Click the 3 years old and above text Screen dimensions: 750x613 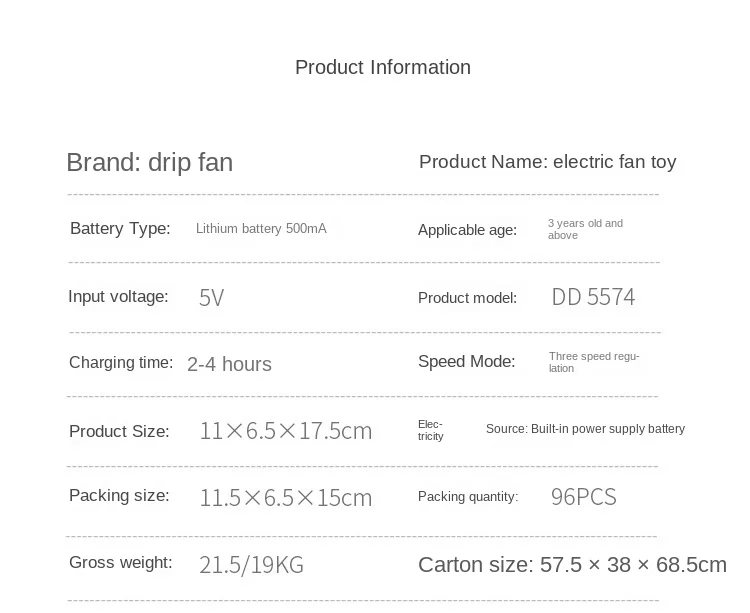585,229
